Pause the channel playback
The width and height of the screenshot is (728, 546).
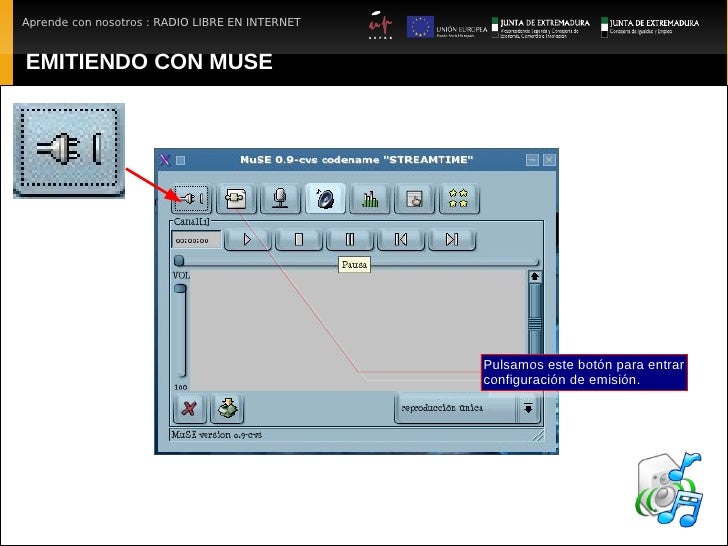(x=350, y=240)
